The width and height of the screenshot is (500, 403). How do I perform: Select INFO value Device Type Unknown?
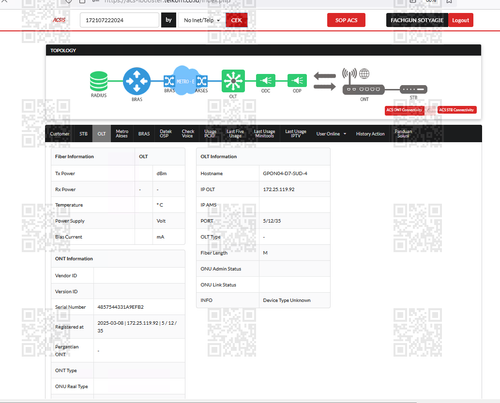click(x=287, y=300)
